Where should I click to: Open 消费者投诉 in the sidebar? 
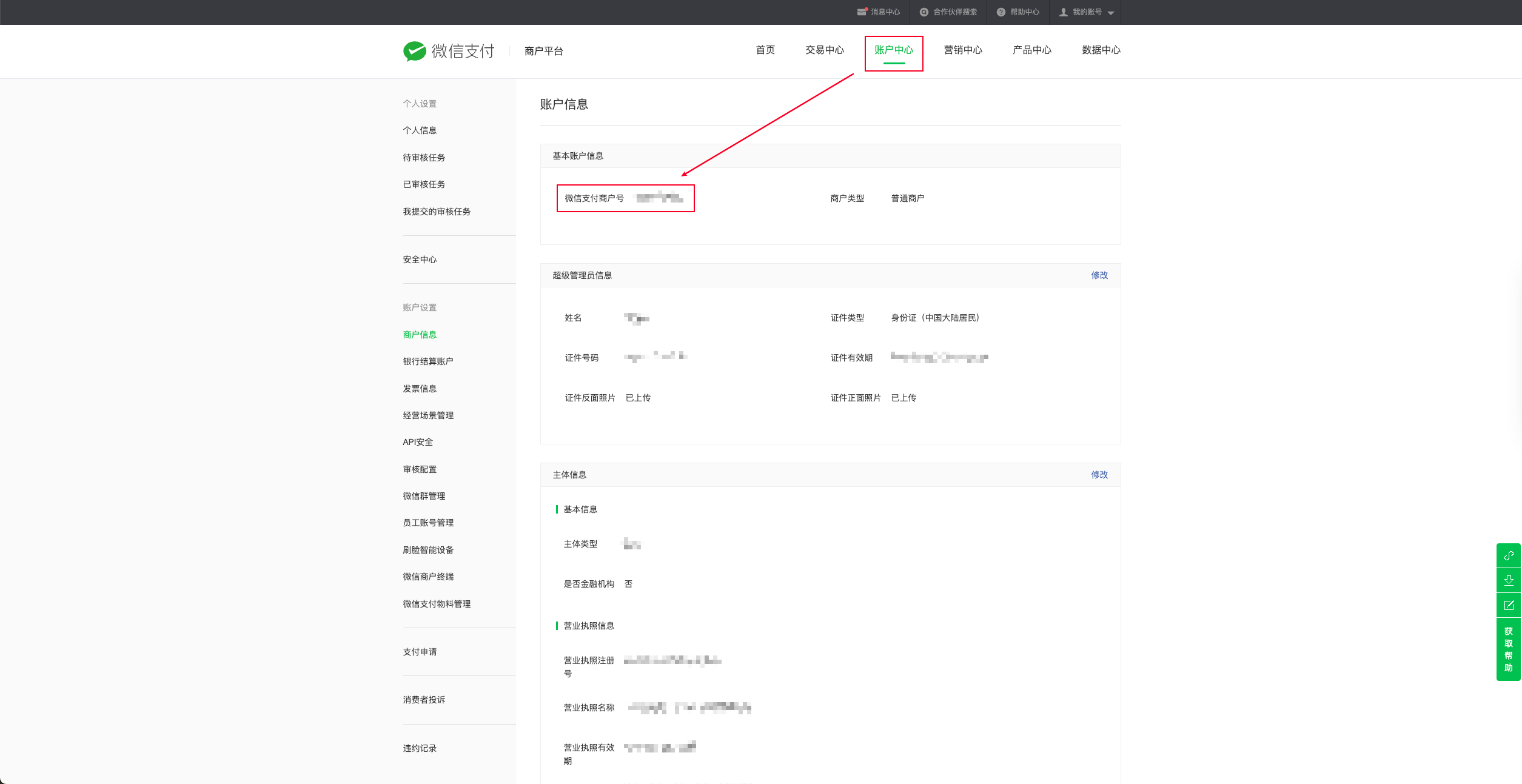pyautogui.click(x=424, y=700)
